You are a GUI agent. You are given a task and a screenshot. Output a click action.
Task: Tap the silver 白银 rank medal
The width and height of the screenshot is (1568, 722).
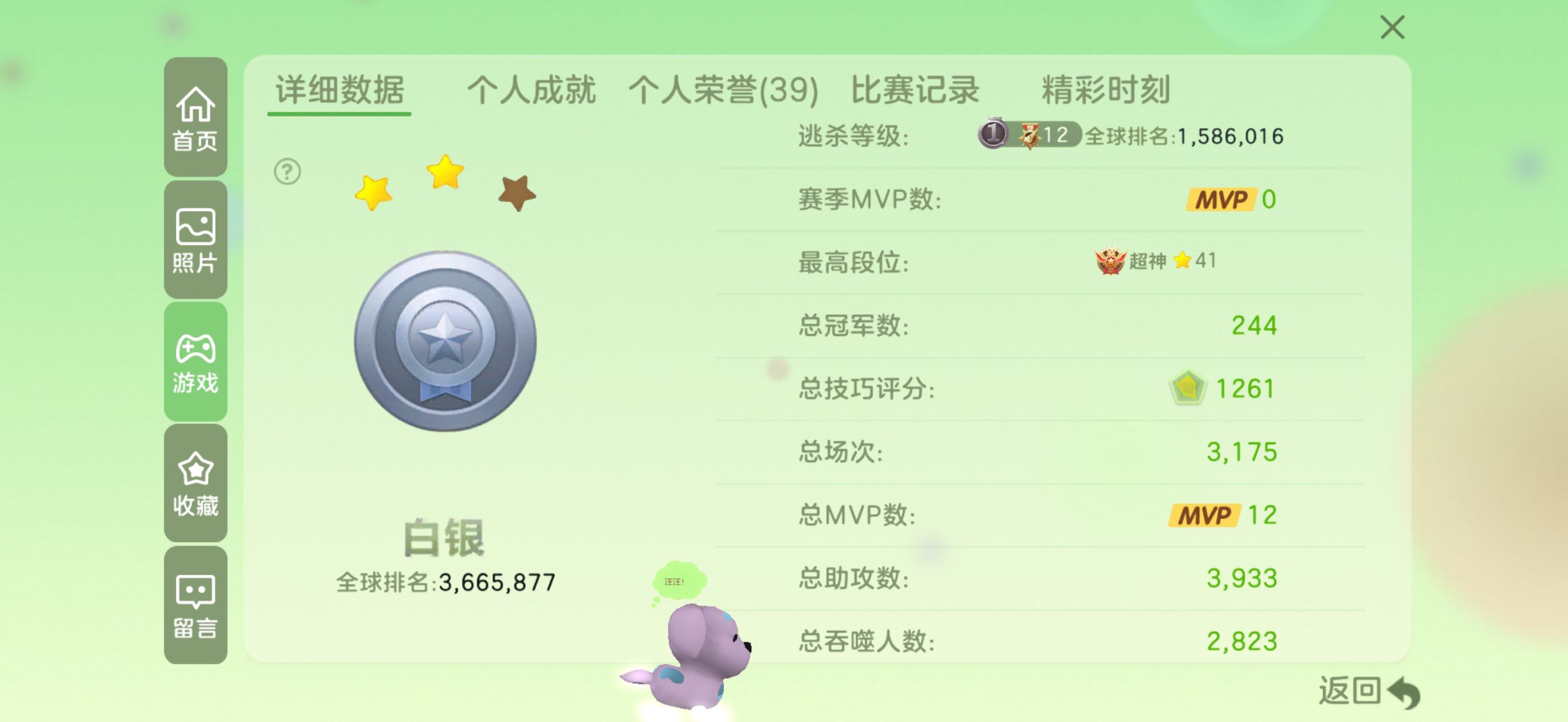click(x=445, y=342)
